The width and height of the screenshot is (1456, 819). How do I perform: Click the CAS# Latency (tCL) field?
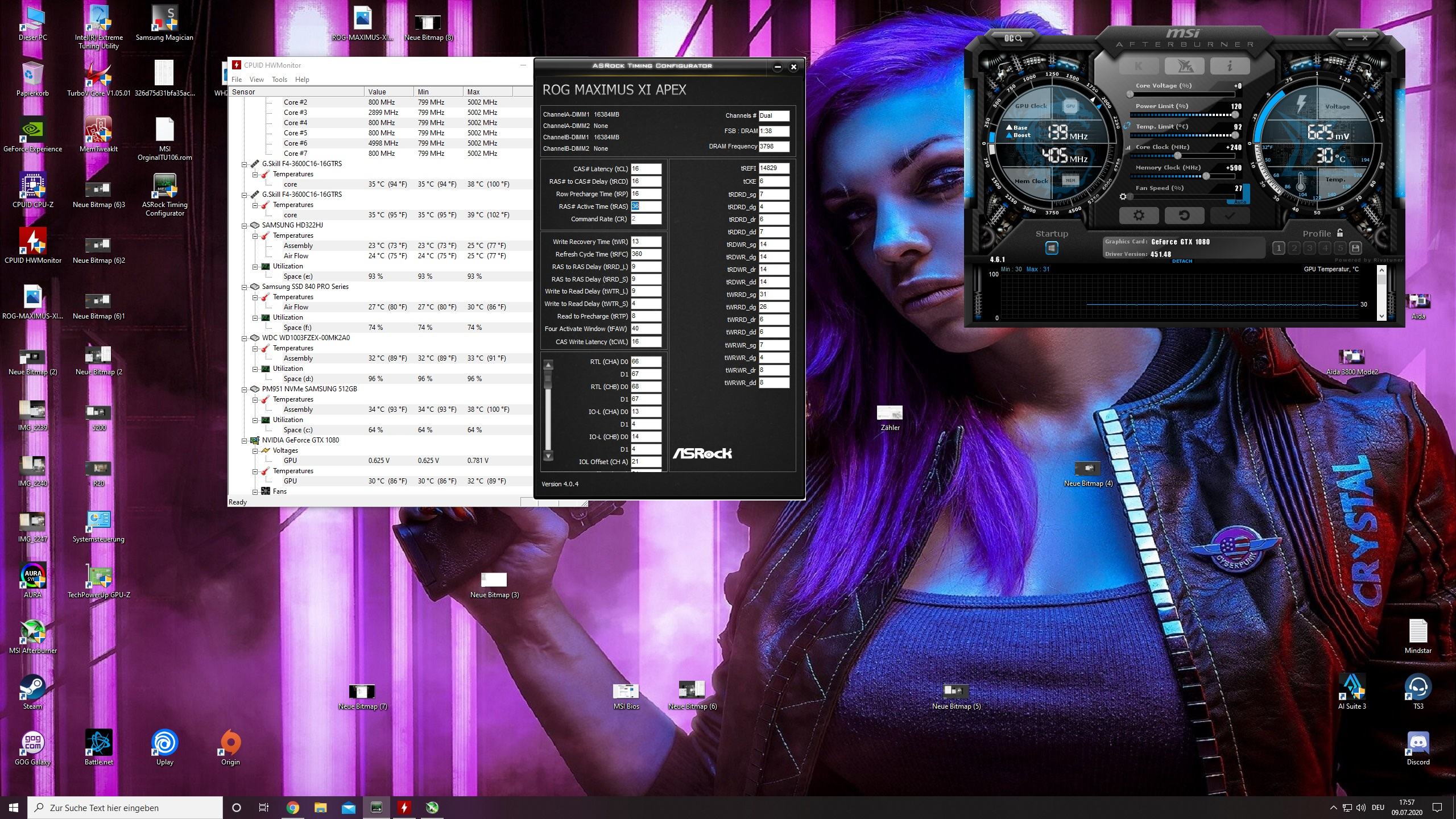[646, 169]
